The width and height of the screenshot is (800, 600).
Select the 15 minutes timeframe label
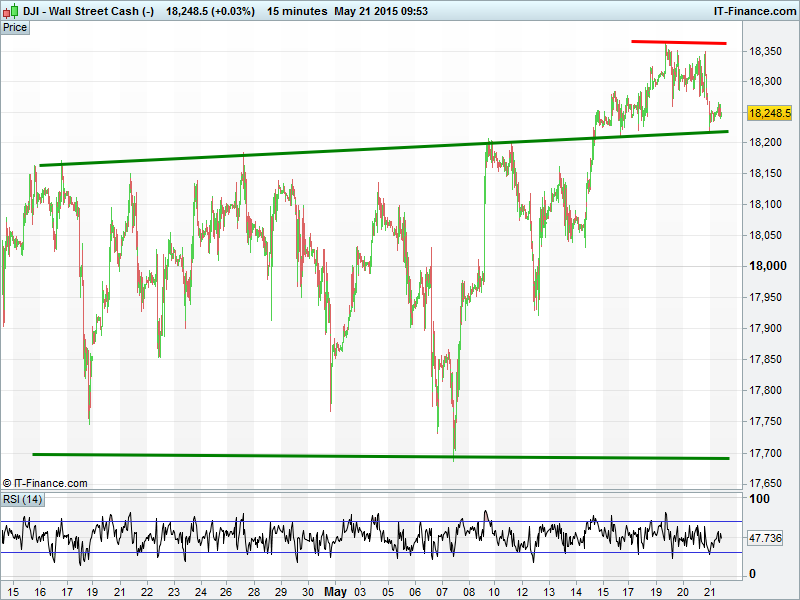pos(297,11)
